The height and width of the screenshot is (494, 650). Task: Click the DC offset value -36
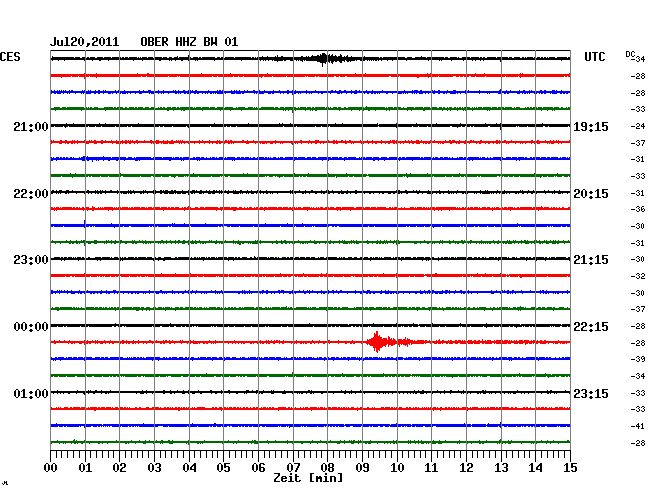pos(638,209)
